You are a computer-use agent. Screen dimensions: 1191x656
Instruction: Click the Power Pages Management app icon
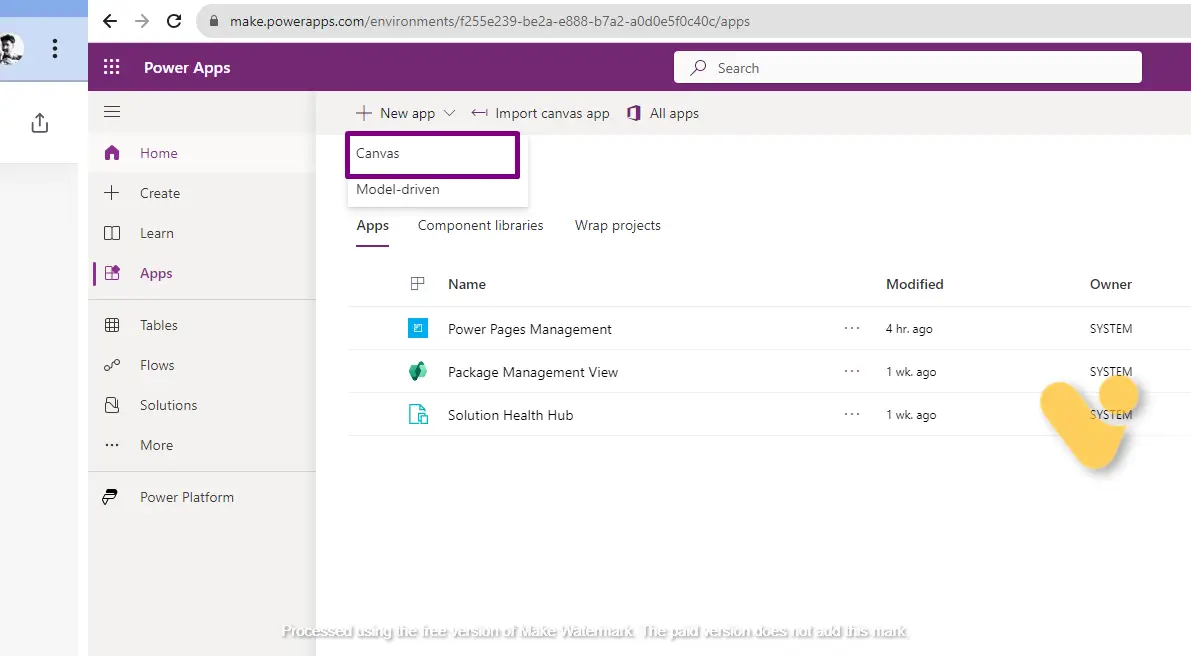418,328
